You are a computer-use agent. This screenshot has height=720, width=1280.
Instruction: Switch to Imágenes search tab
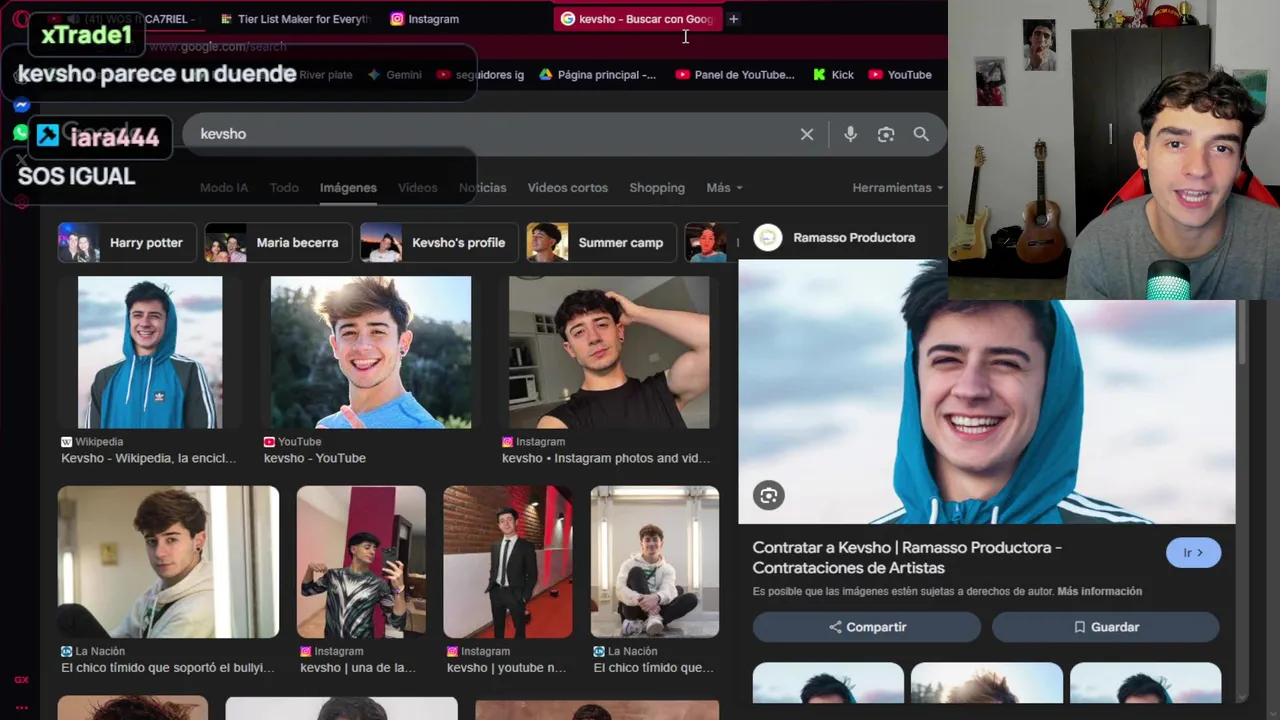pos(348,188)
